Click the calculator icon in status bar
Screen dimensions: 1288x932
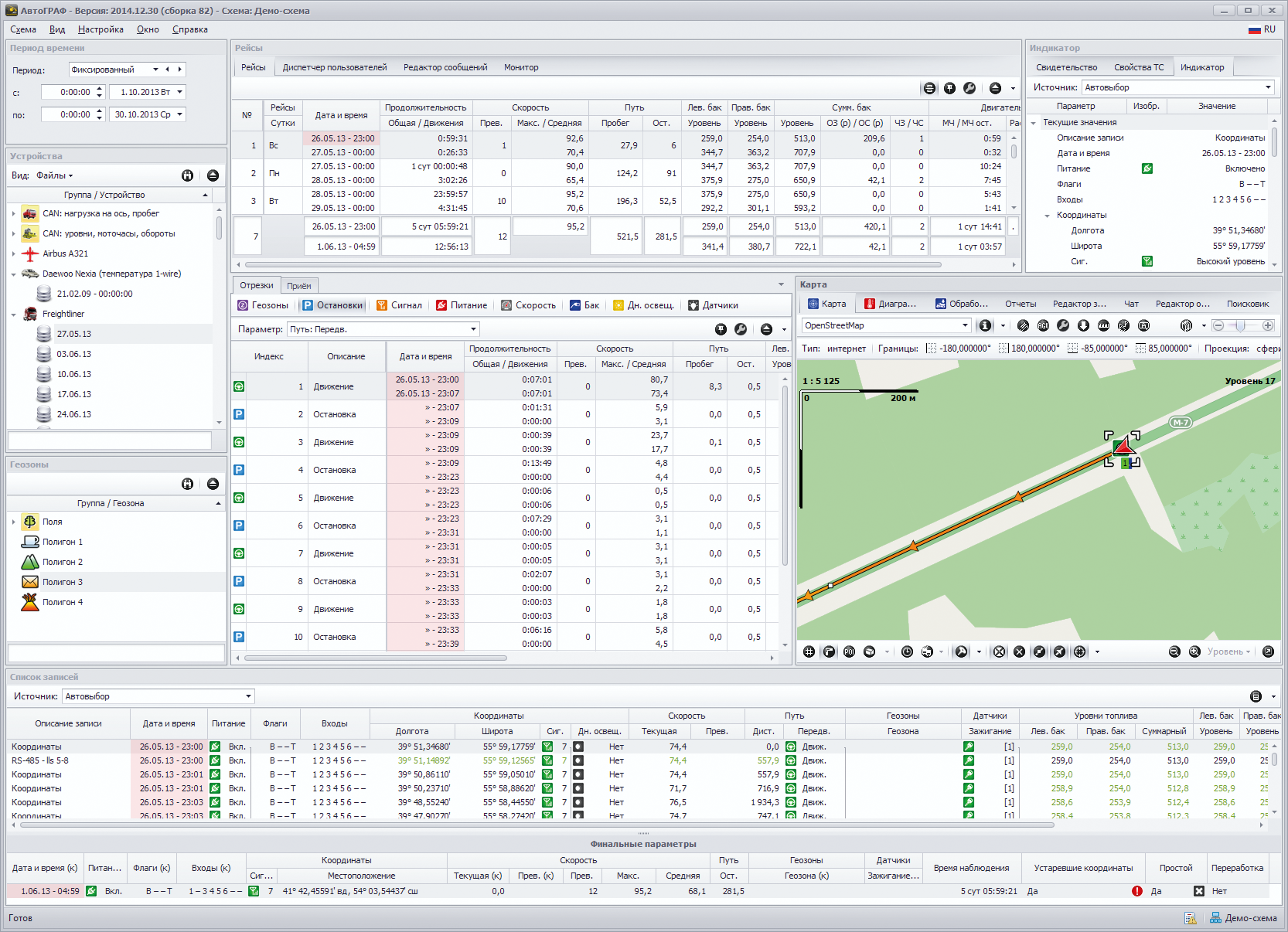[x=1190, y=918]
